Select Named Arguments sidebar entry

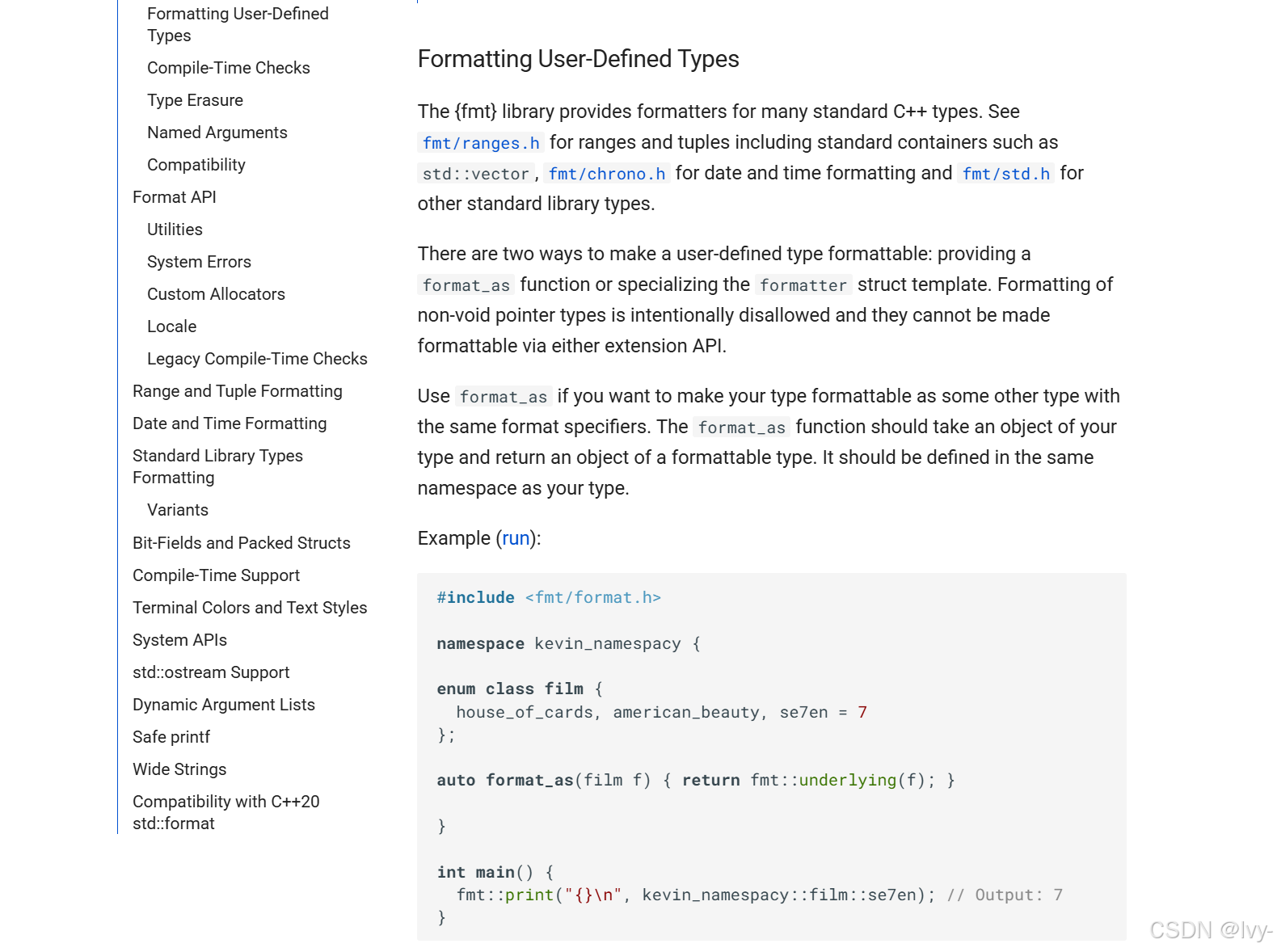pyautogui.click(x=217, y=133)
